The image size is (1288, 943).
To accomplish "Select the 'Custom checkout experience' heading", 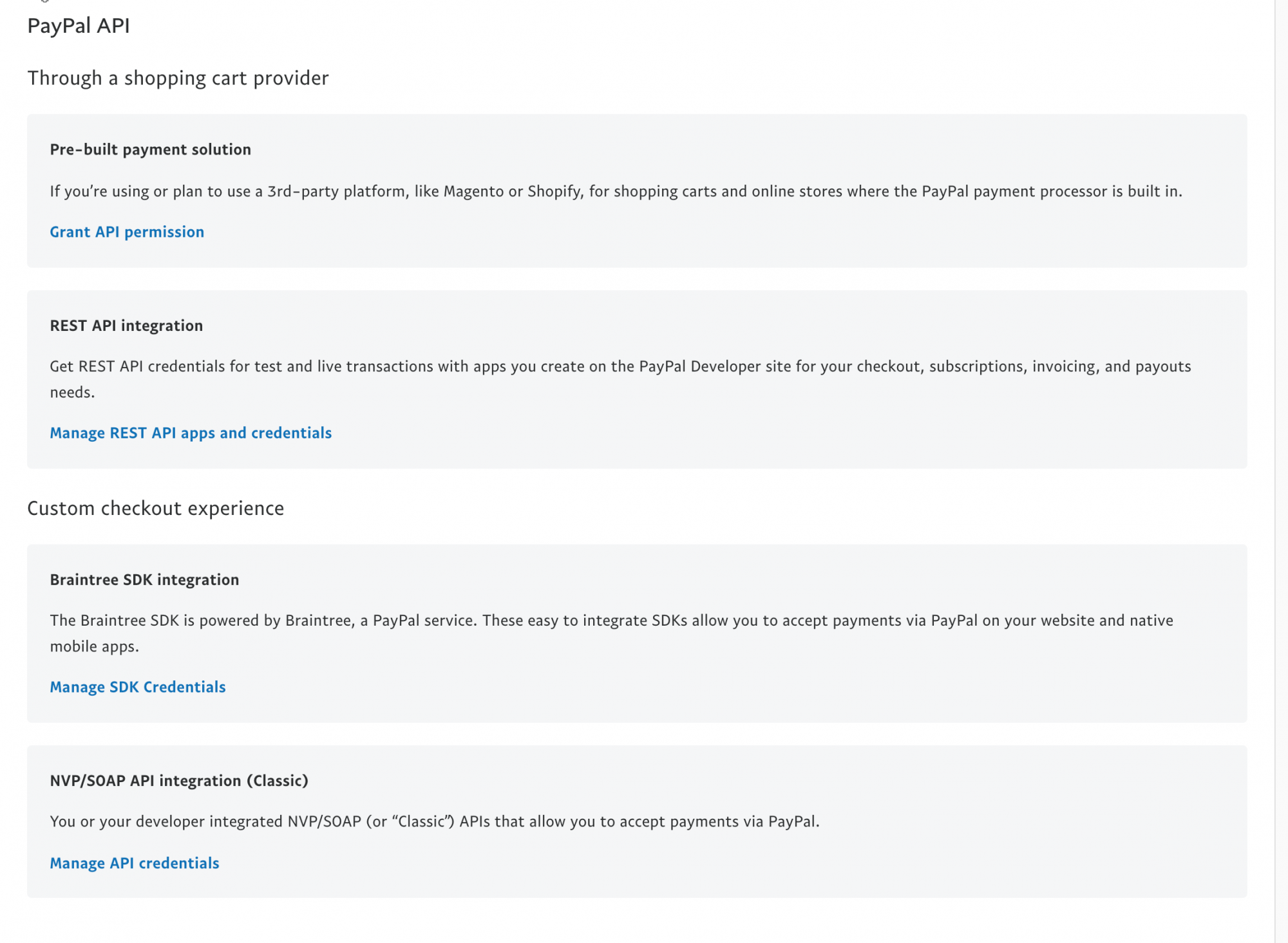I will click(155, 509).
